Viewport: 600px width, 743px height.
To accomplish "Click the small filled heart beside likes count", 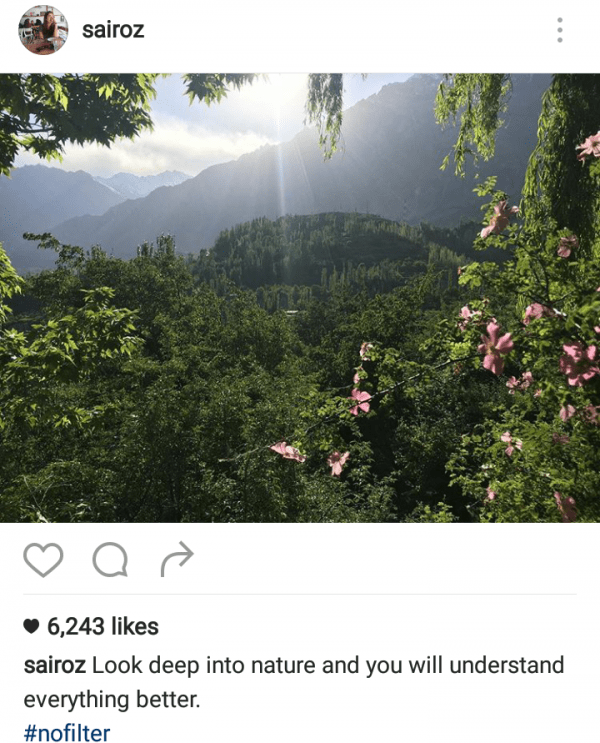I will click(31, 626).
